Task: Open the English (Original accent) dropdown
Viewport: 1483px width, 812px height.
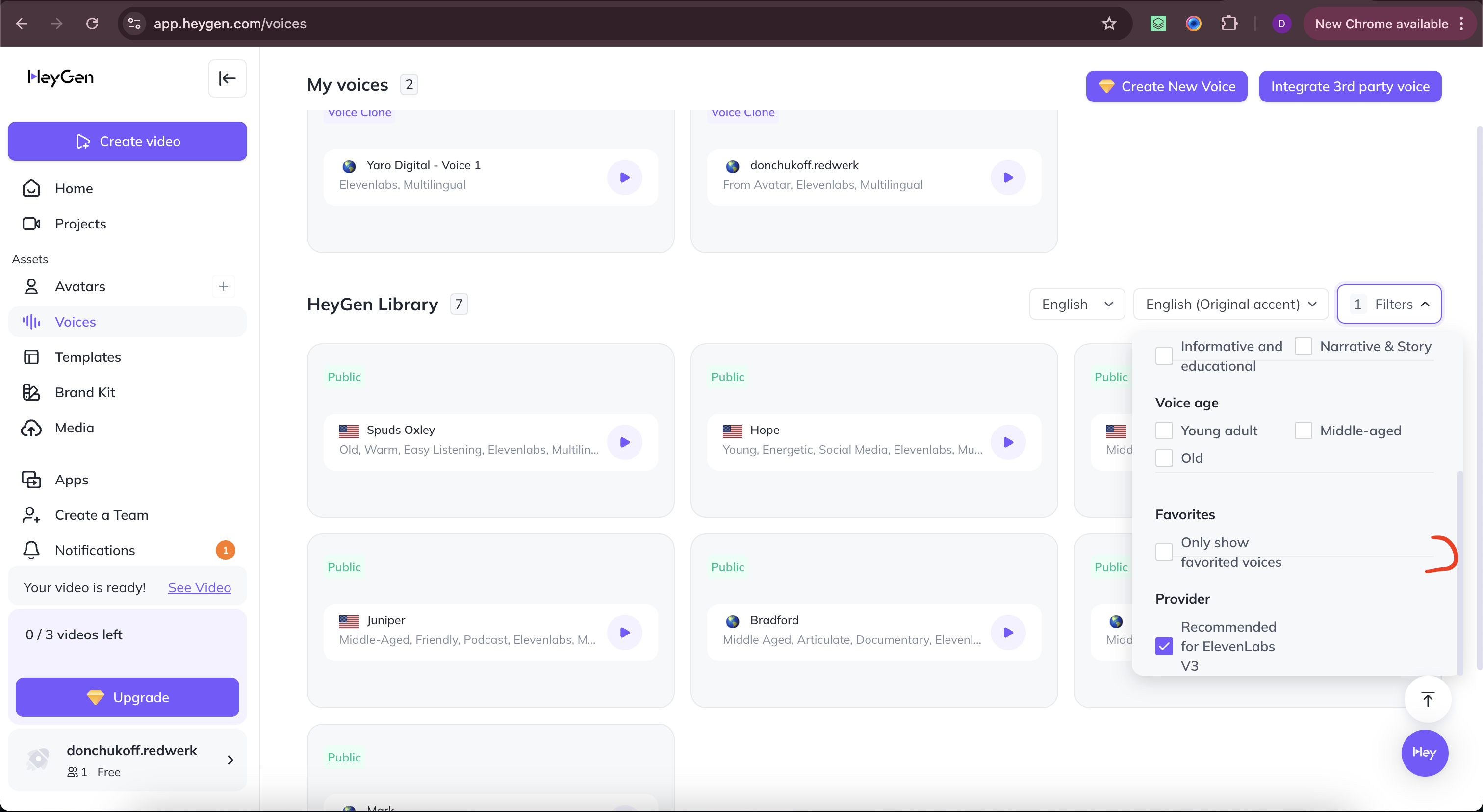Action: [1231, 304]
